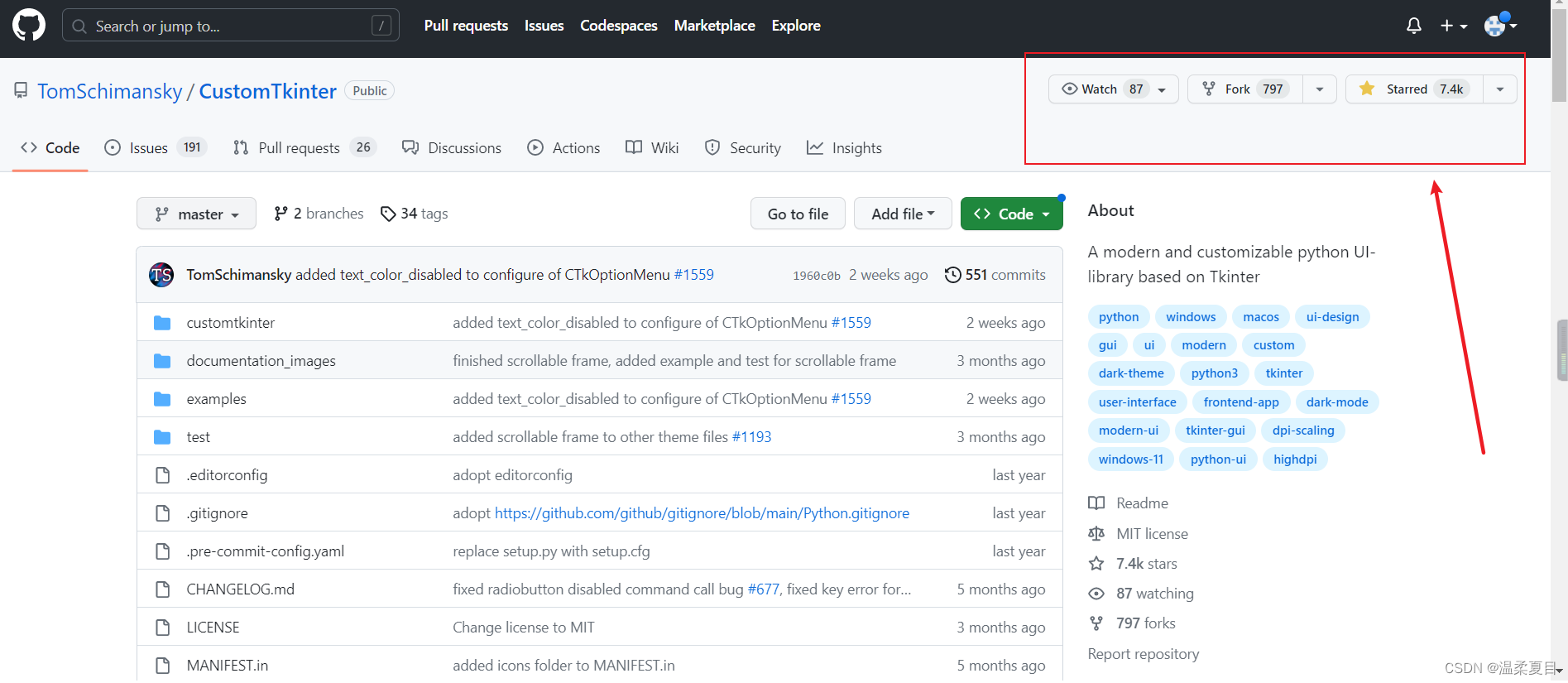The image size is (1568, 683).
Task: Open the Wiki tab
Action: 652,148
